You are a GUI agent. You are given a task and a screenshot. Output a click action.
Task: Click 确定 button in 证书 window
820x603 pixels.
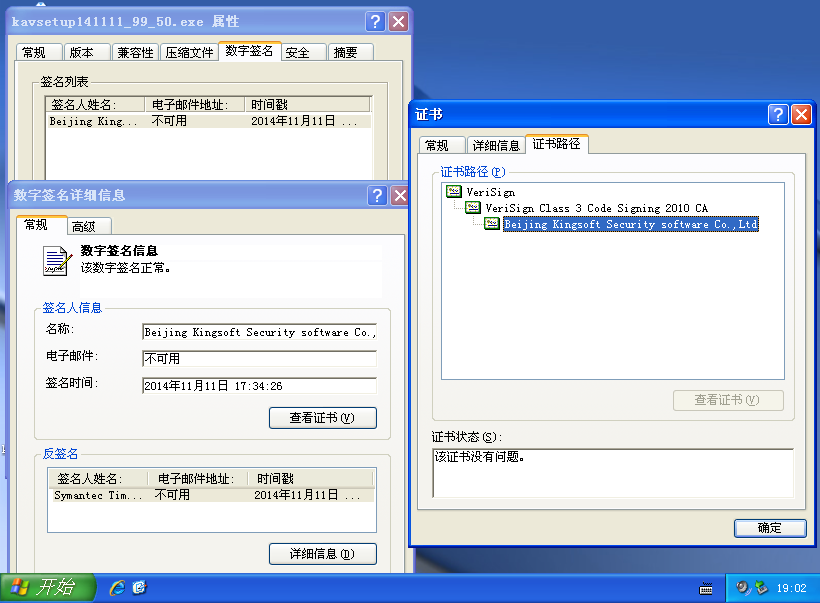coord(770,528)
